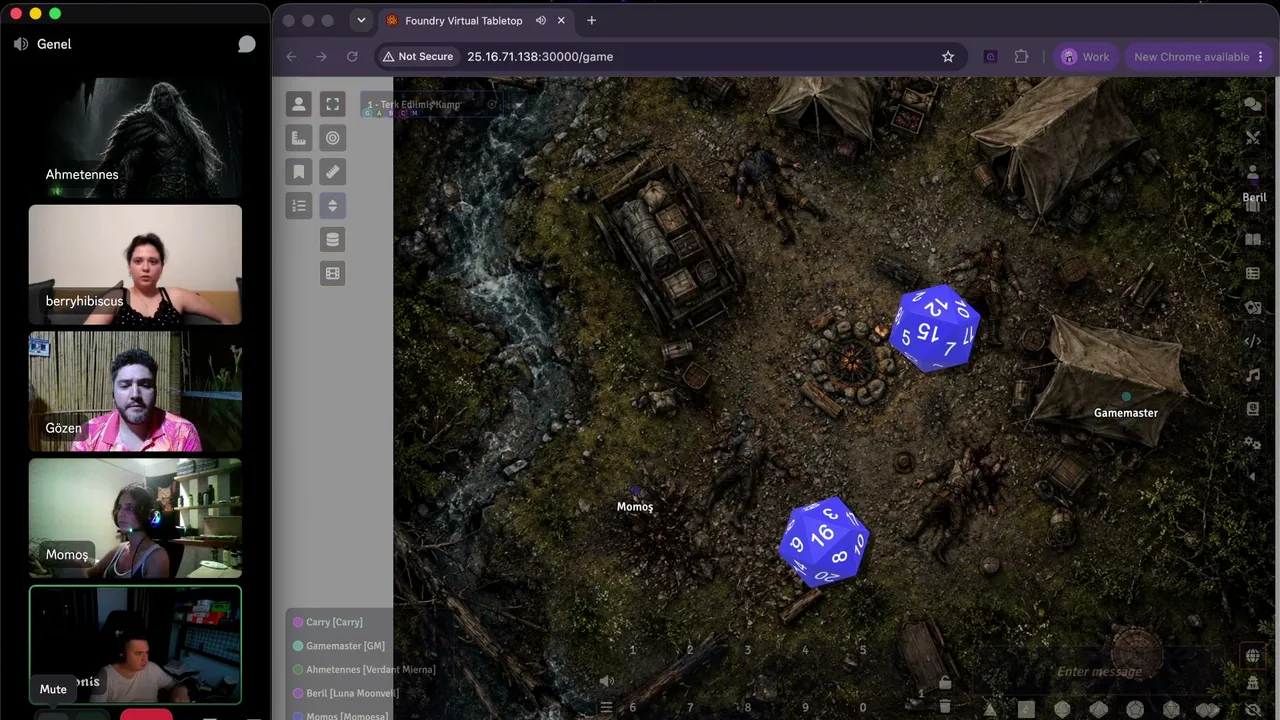The width and height of the screenshot is (1280, 720).
Task: Open the Settings gears sidebar tab
Action: (x=1252, y=444)
